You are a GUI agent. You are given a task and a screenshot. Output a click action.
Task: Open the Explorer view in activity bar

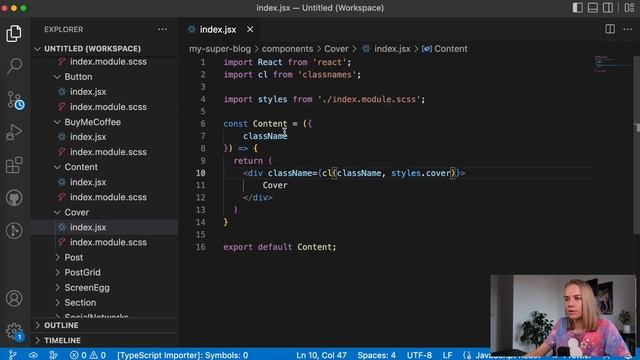(14, 33)
